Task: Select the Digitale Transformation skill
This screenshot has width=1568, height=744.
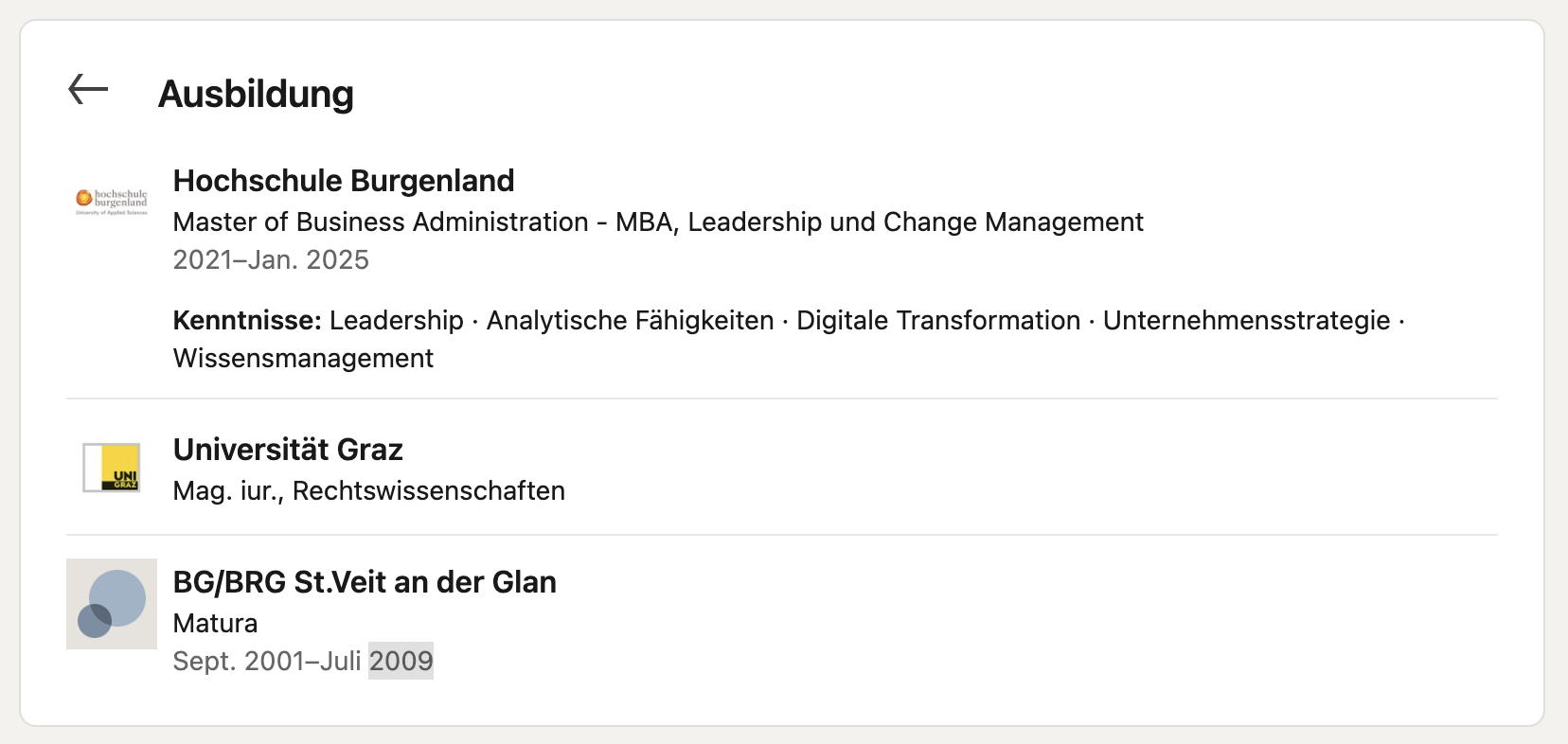Action: [x=937, y=321]
